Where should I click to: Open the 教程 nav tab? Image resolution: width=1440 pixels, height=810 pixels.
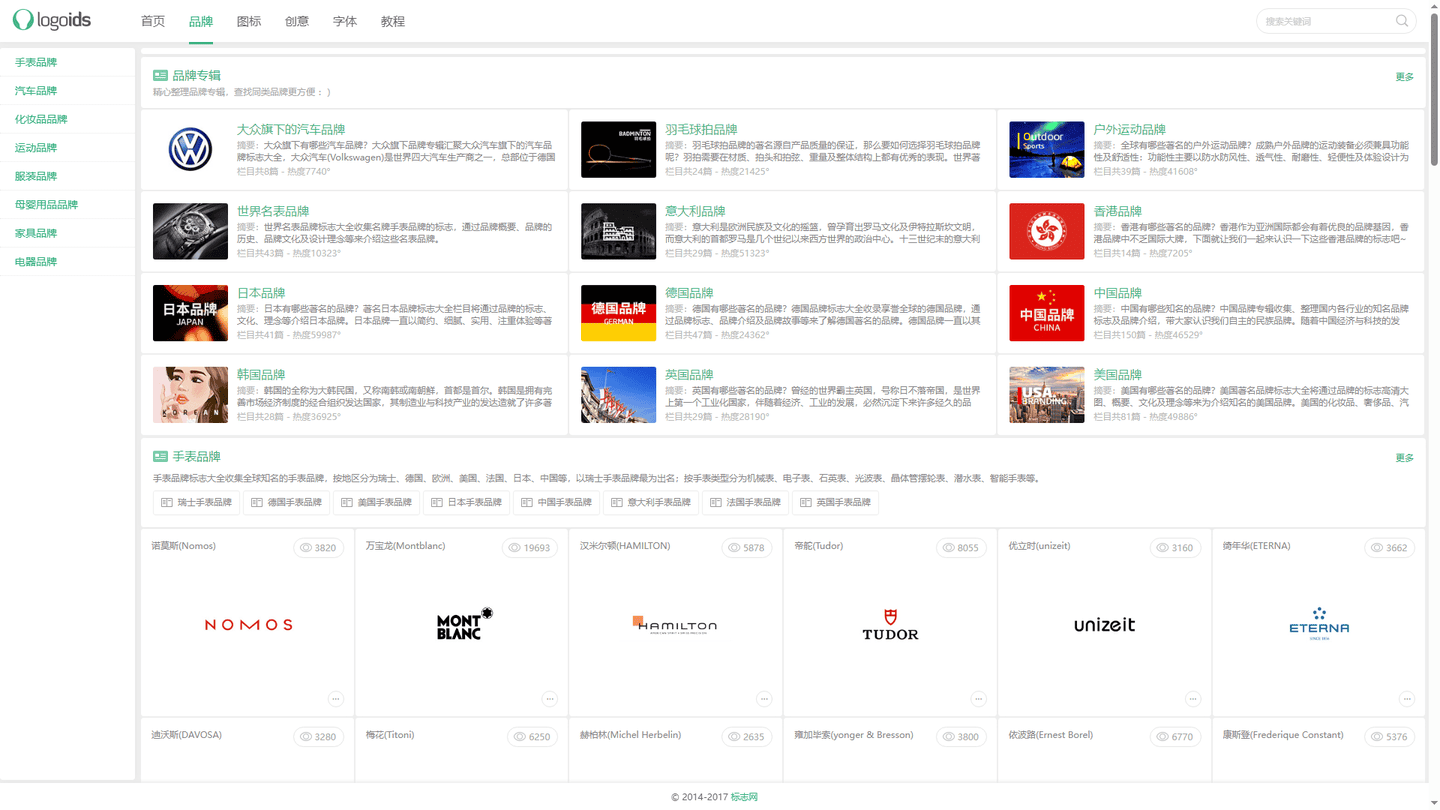point(393,21)
